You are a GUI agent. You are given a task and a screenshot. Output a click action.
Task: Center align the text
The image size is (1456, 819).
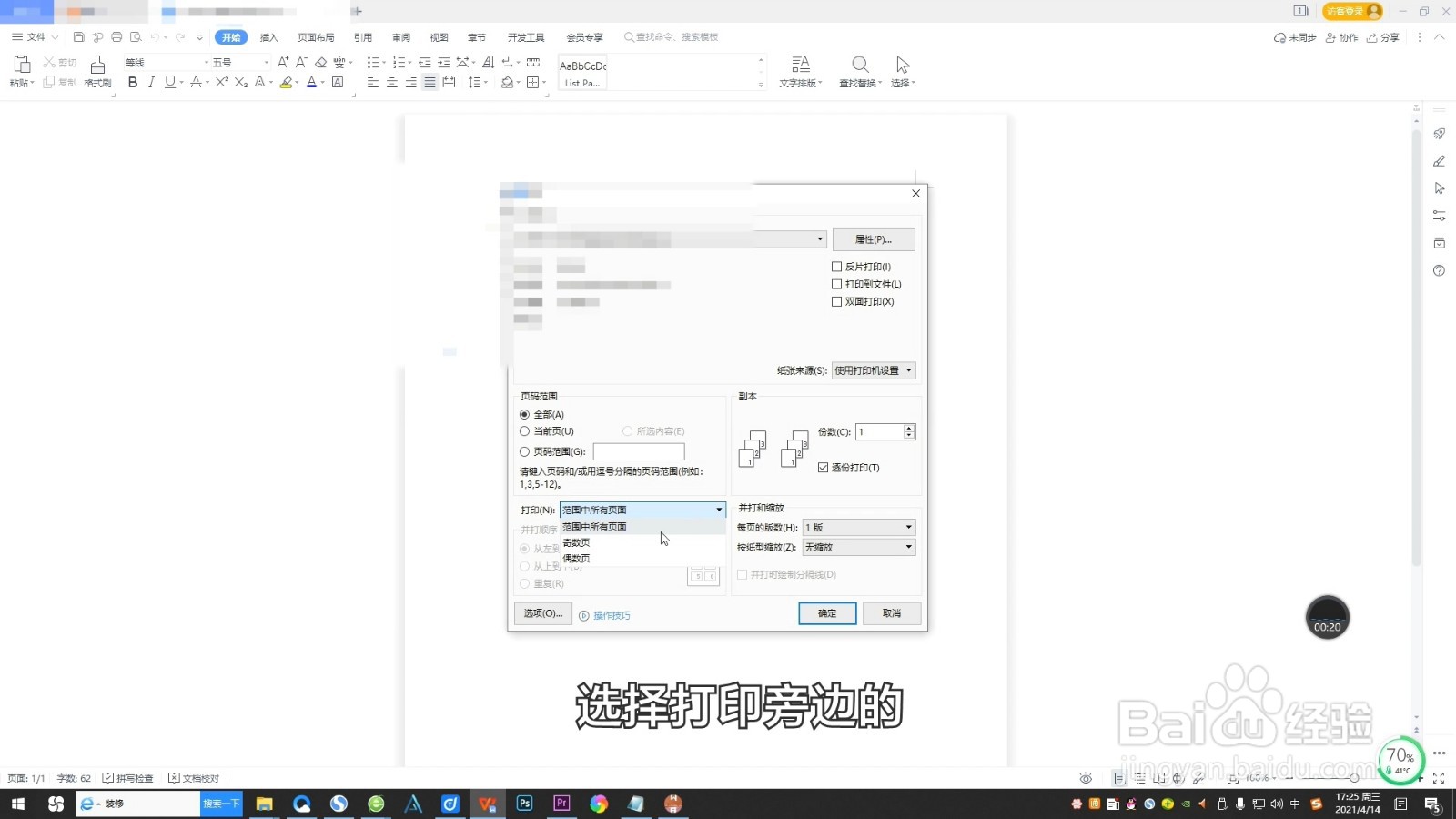391,82
